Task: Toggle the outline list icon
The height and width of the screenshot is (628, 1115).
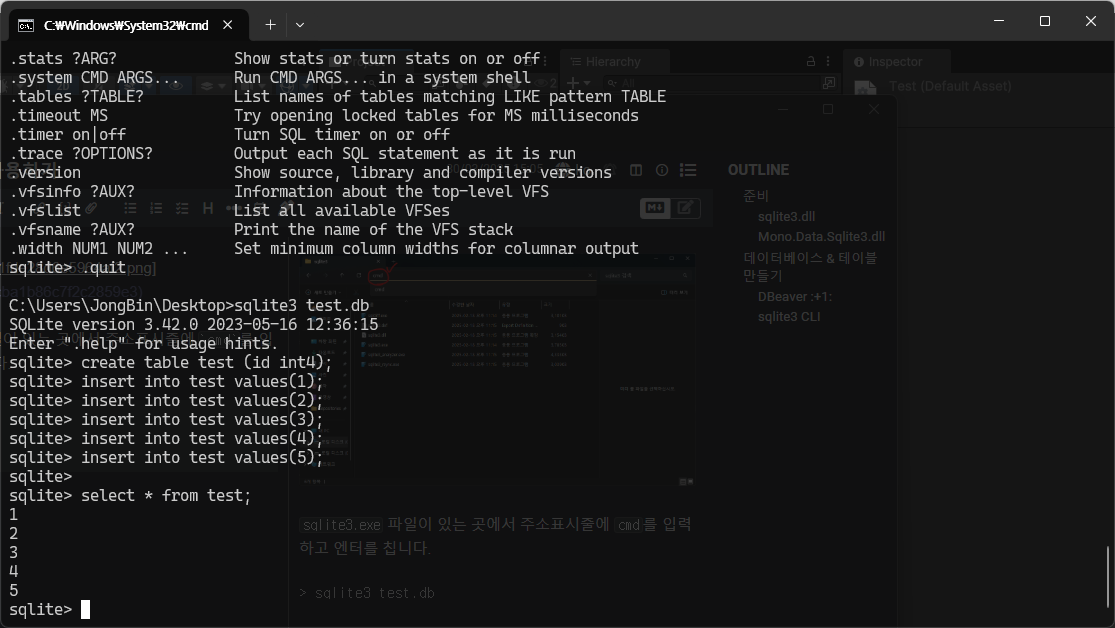Action: (x=688, y=170)
